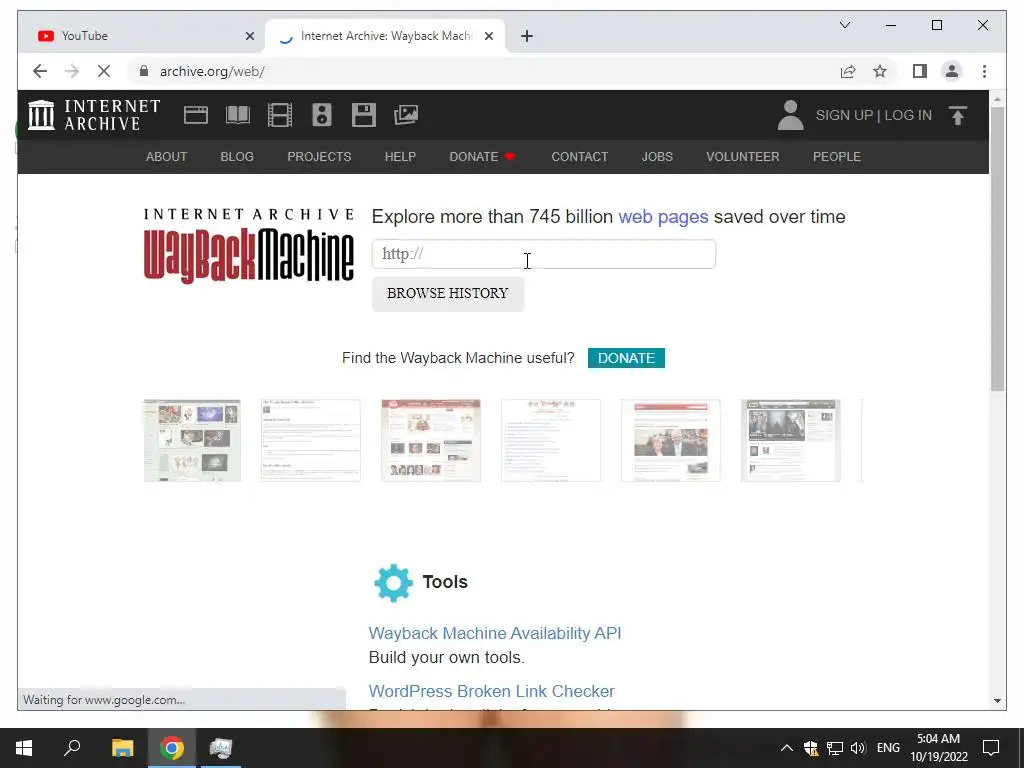This screenshot has width=1024, height=768.
Task: Stop loading the page
Action: (104, 71)
